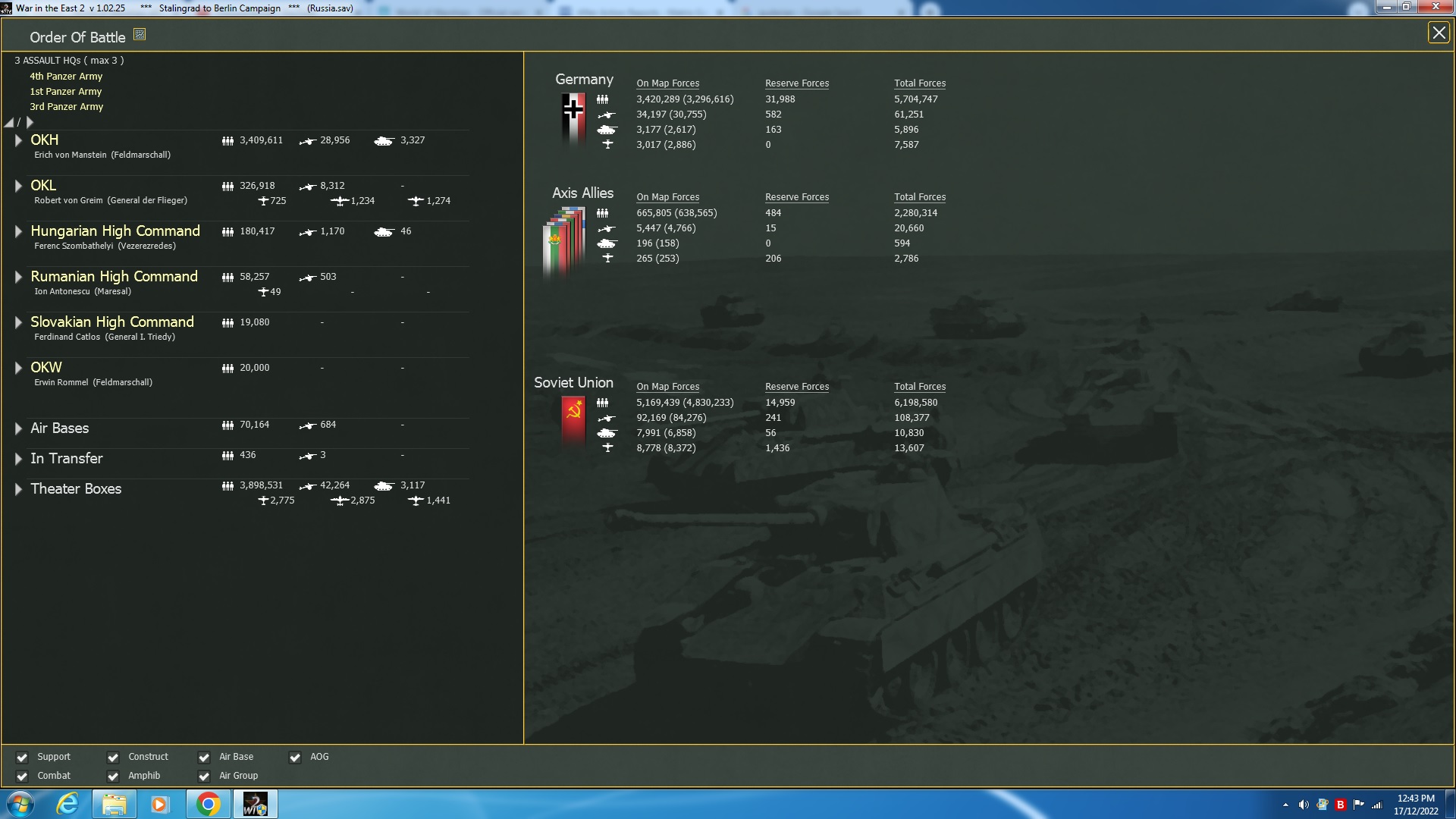Click the Hungarian High Command artillery icon

(x=307, y=232)
